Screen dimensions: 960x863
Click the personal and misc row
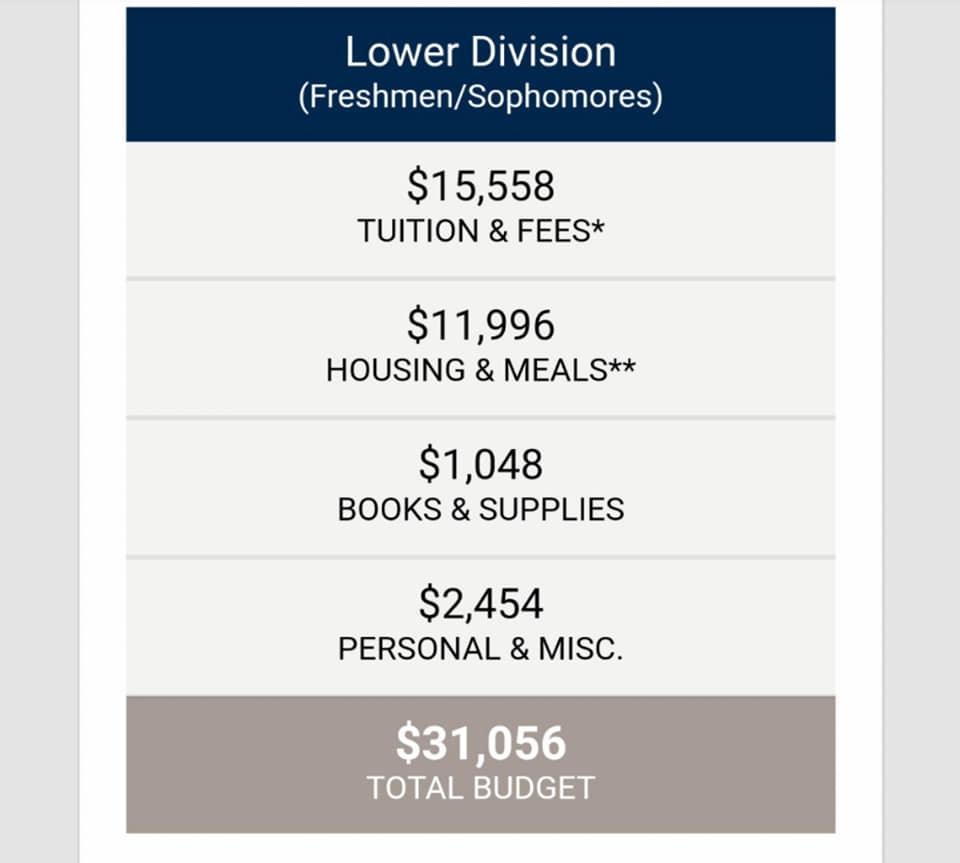tap(481, 627)
